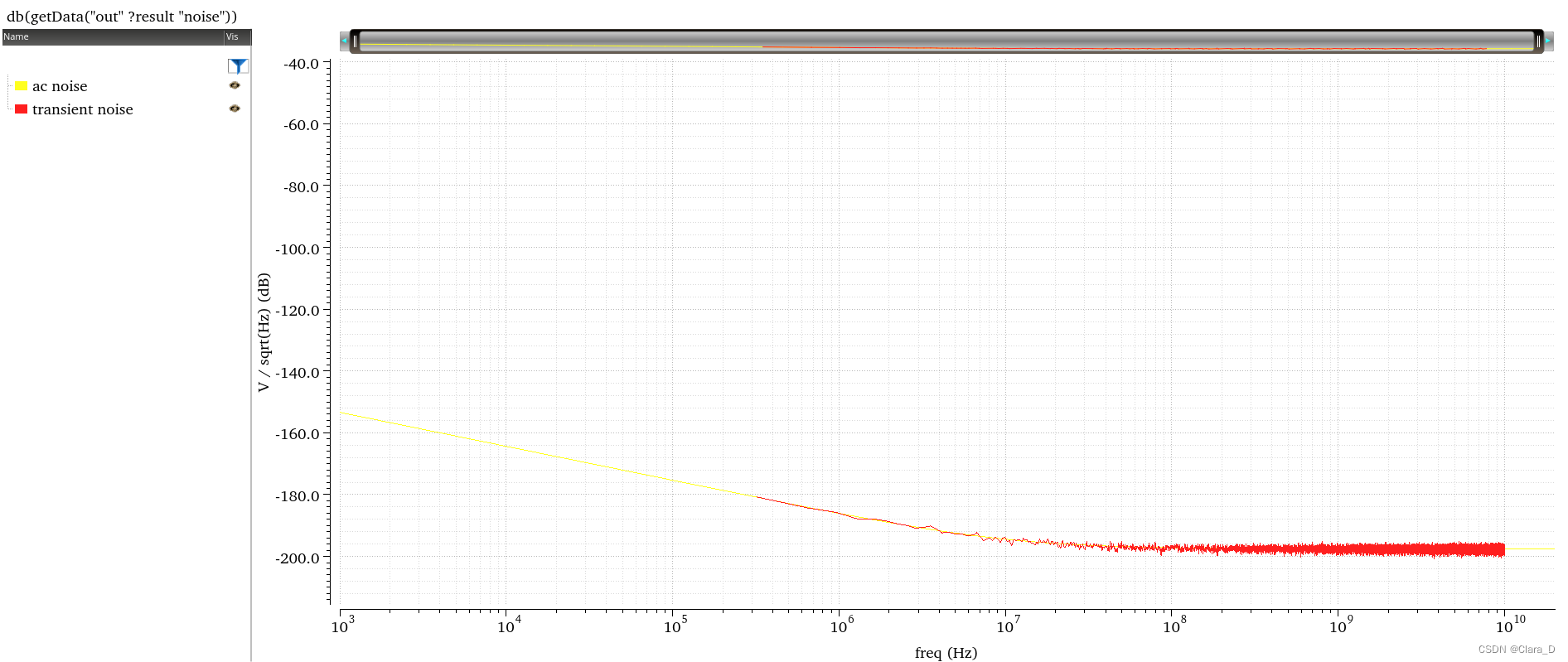
Task: Select the ac noise legend entry
Action: (x=60, y=86)
